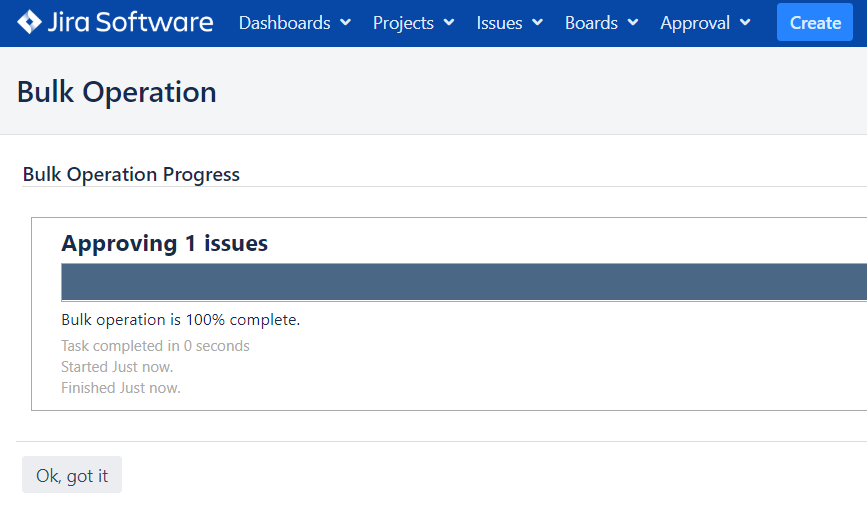Click the Approving 1 issues heading
The width and height of the screenshot is (867, 514).
tap(165, 243)
